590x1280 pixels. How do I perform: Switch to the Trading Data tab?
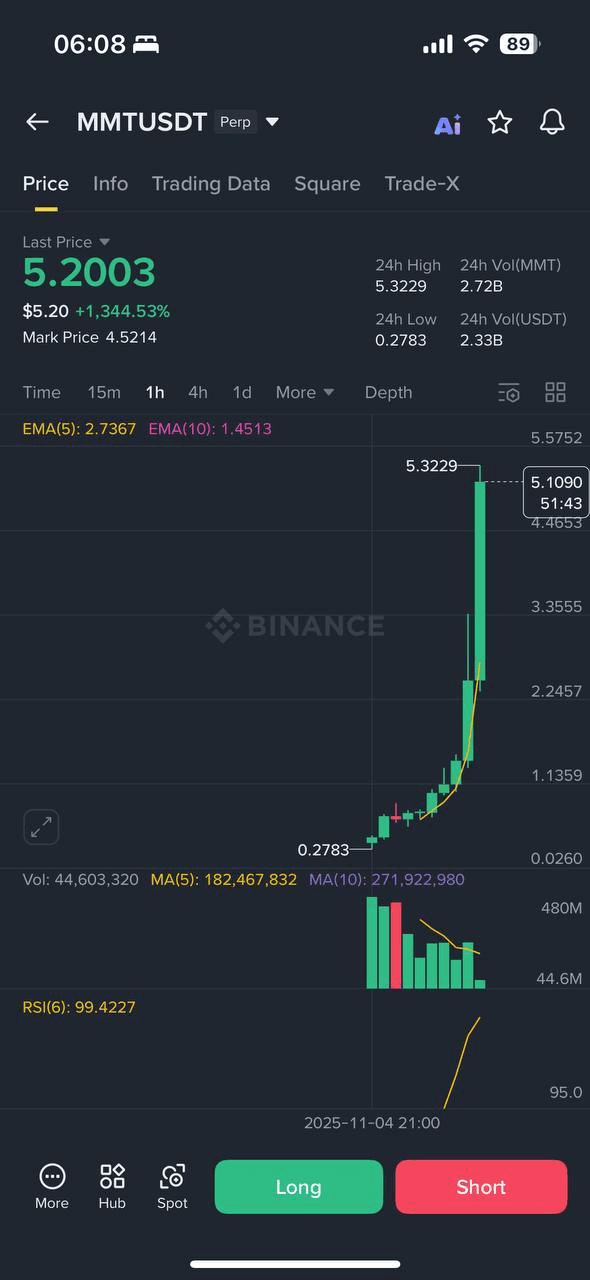click(211, 184)
